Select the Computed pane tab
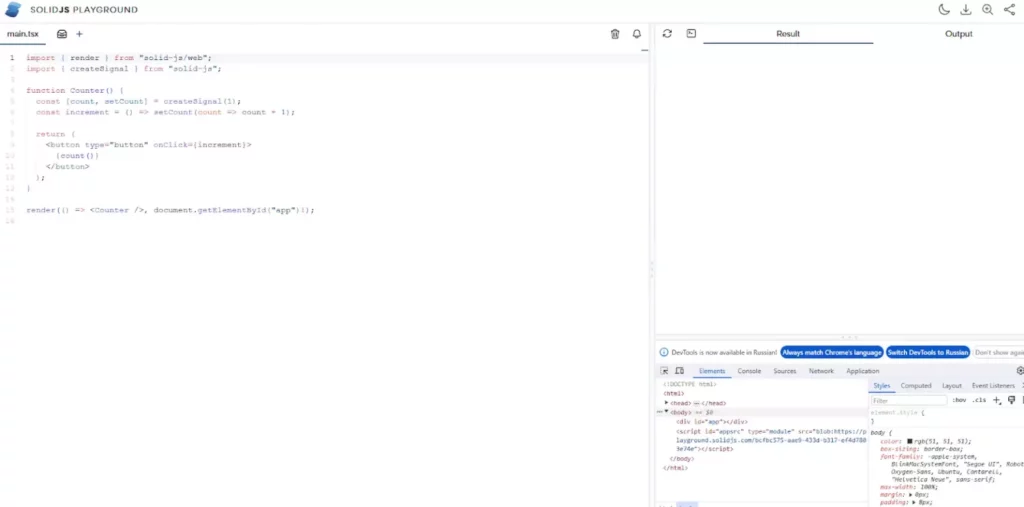 916,386
